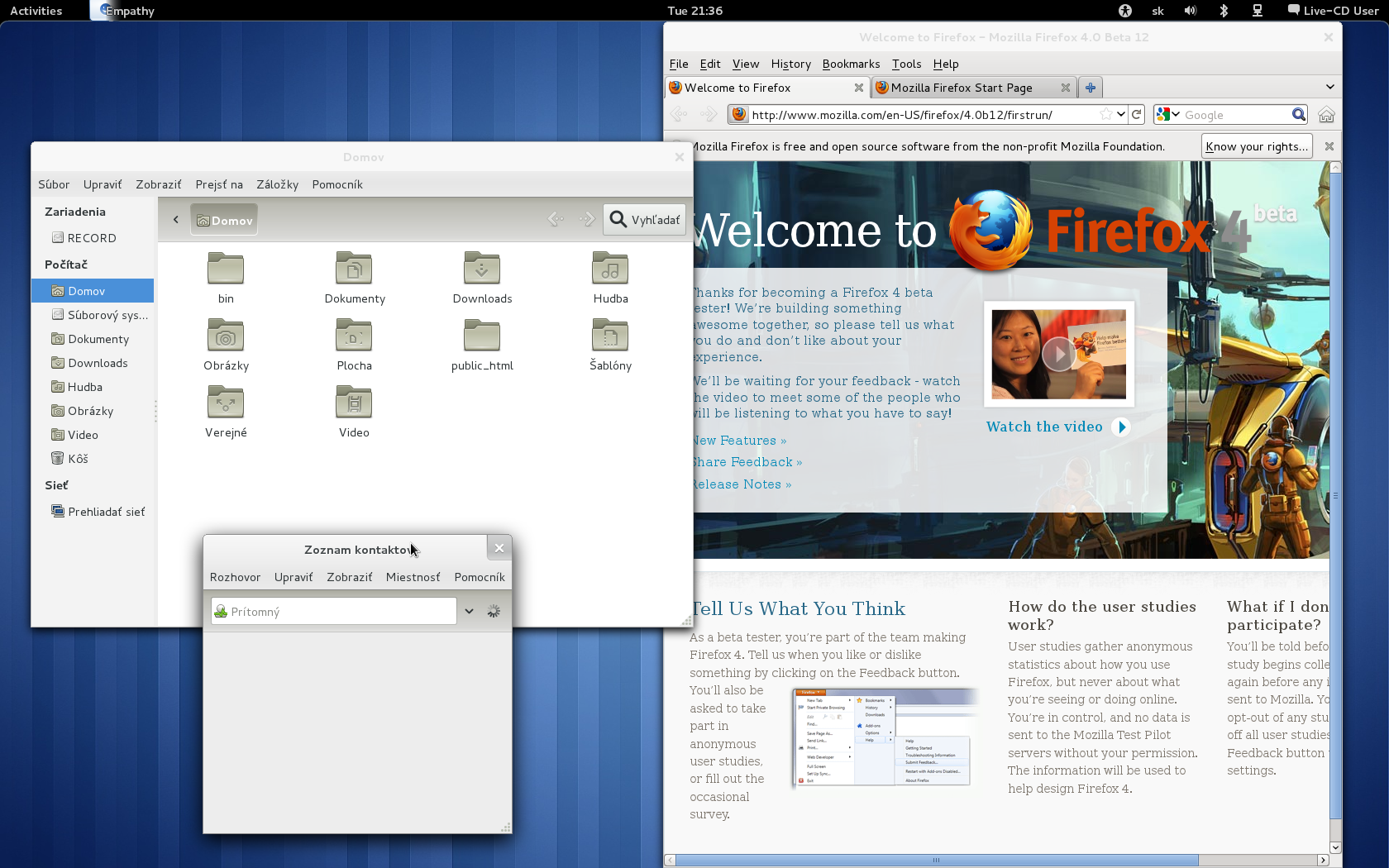Open a new Firefox tab

coord(1091,88)
